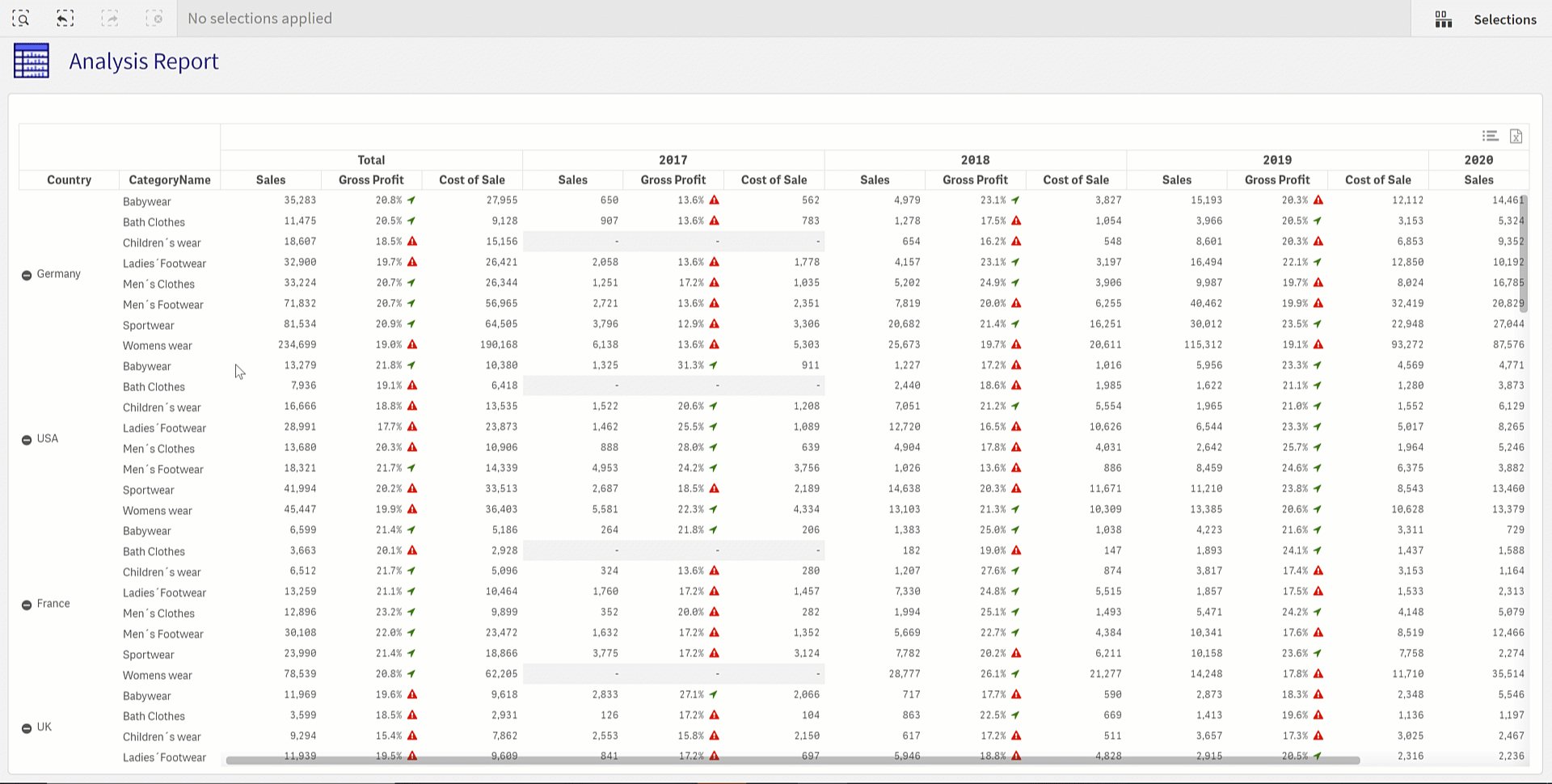This screenshot has height=784, width=1552.
Task: Click the horizontal scrollbar thumb of table
Action: [793, 760]
